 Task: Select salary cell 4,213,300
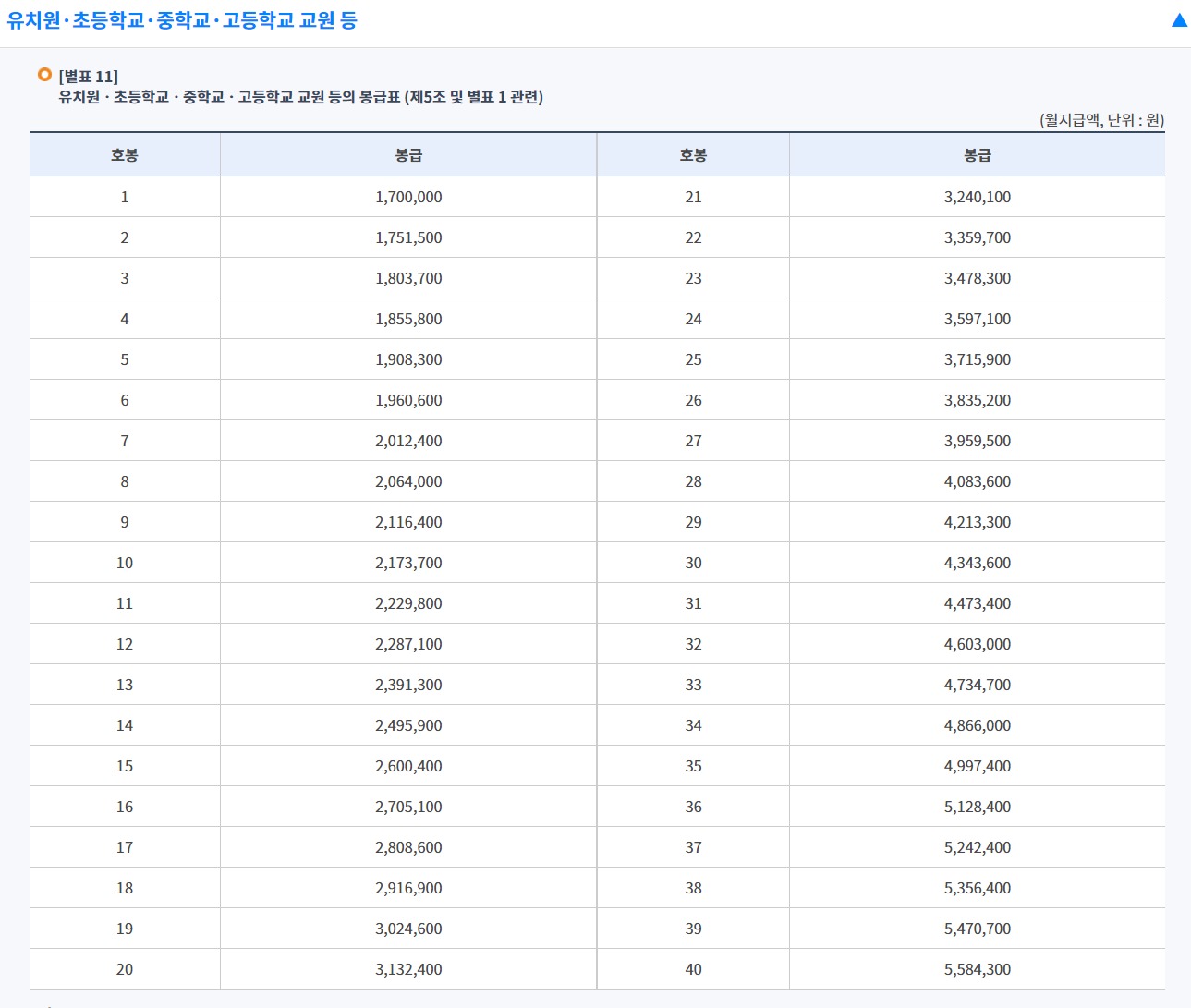coord(978,522)
